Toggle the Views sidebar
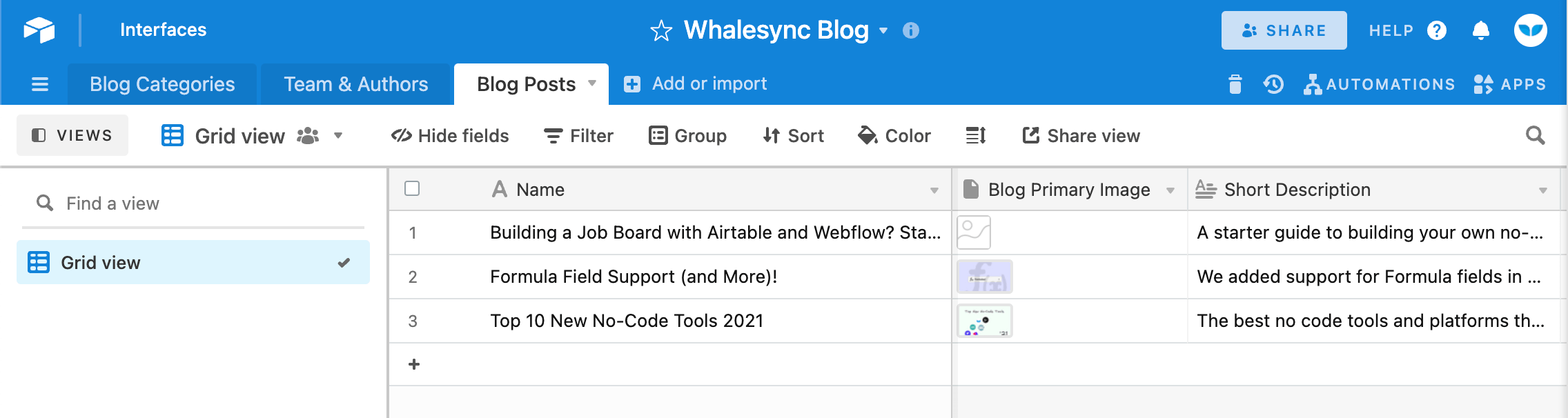1568x418 pixels. (x=72, y=135)
